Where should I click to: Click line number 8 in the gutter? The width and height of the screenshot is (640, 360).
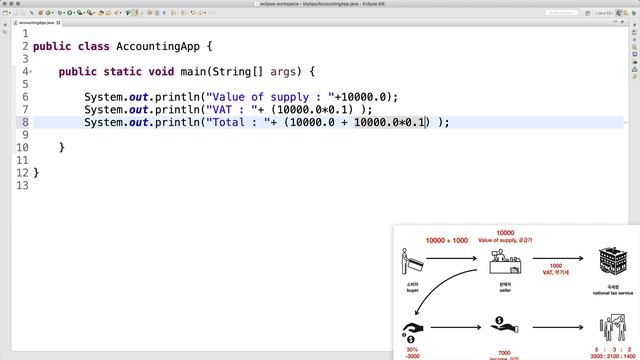click(x=25, y=122)
